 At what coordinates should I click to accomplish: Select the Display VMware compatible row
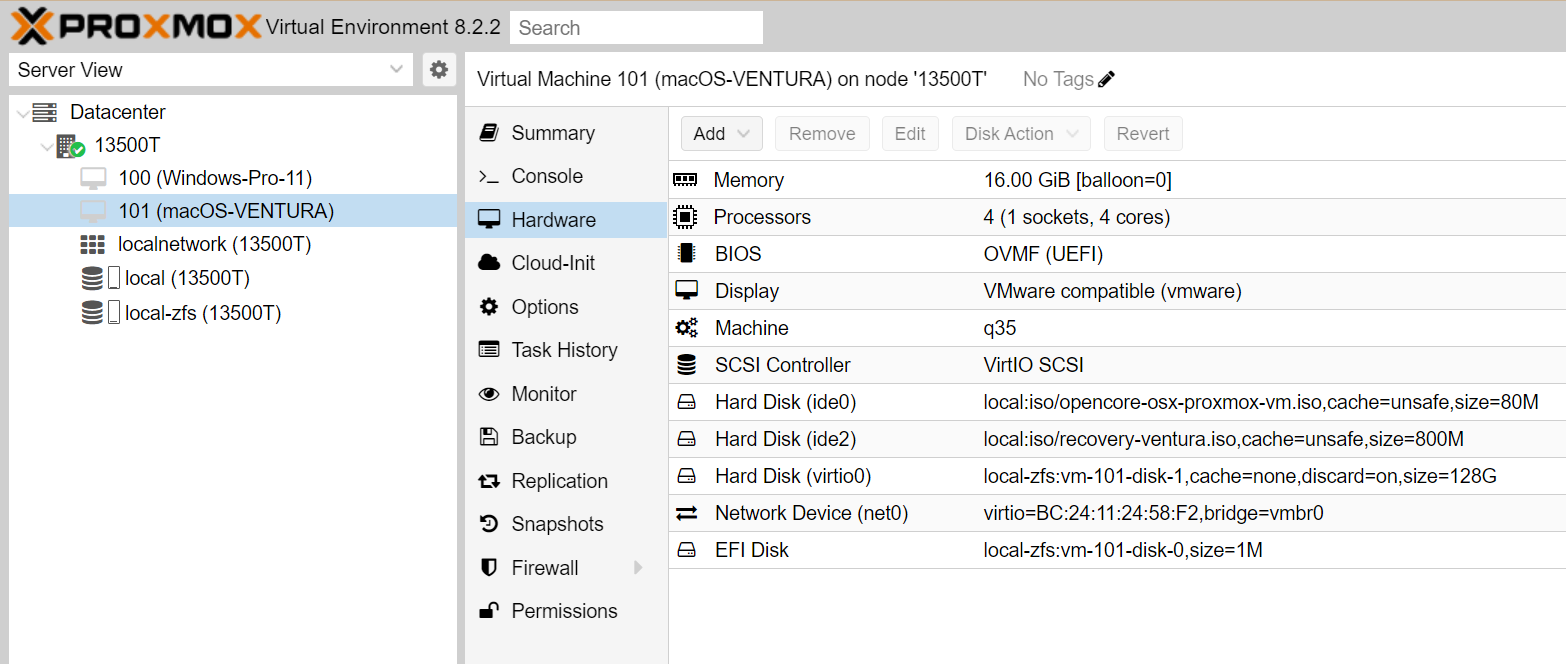[x=1117, y=291]
